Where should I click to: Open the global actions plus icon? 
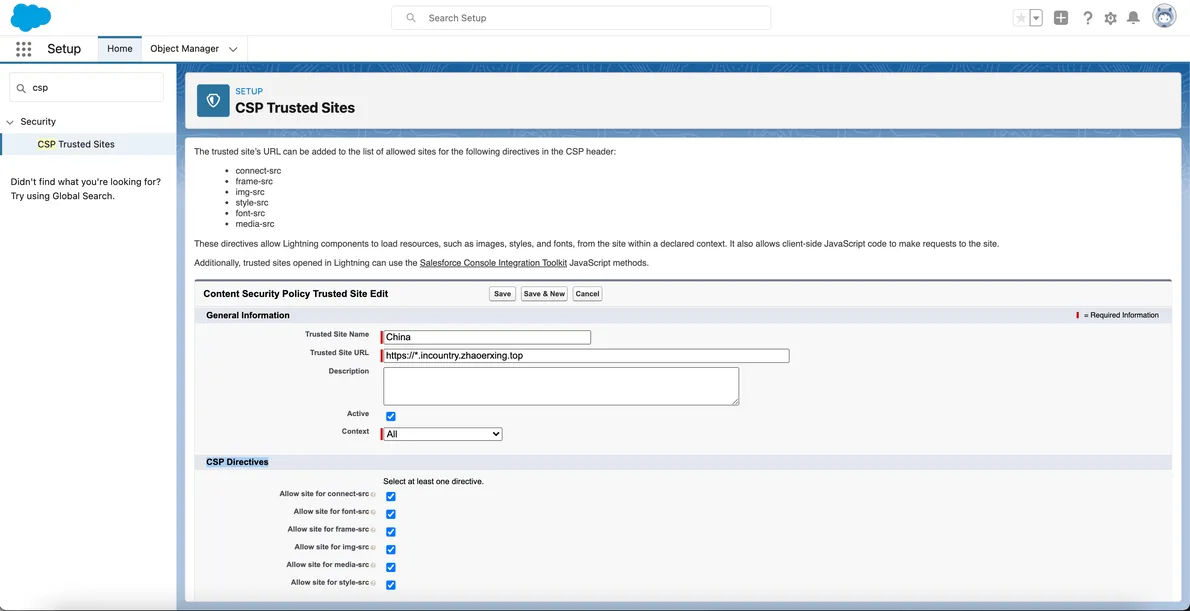1061,18
